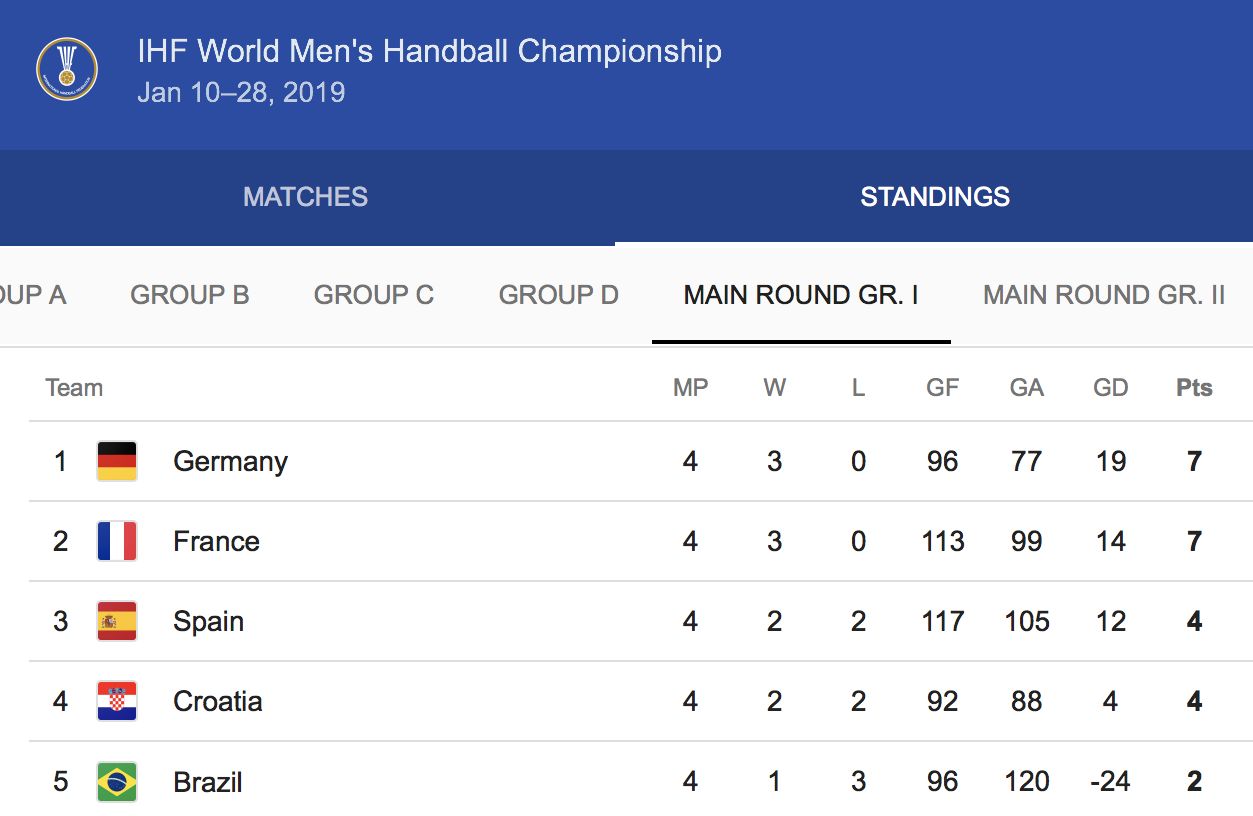Click the Spain flag icon
This screenshot has width=1253, height=816.
pos(117,621)
